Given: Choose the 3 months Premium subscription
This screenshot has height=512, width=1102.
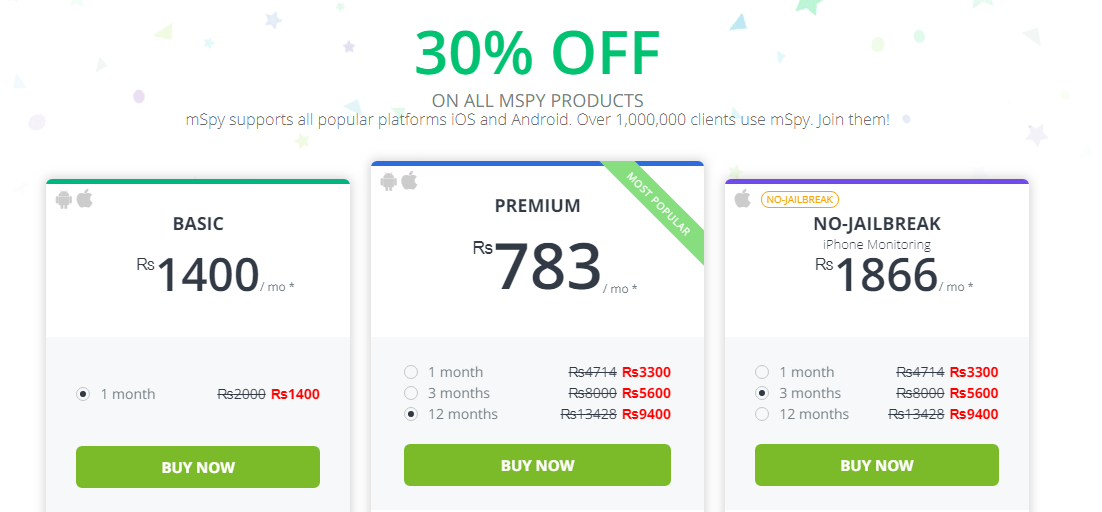Looking at the screenshot, I should coord(410,393).
